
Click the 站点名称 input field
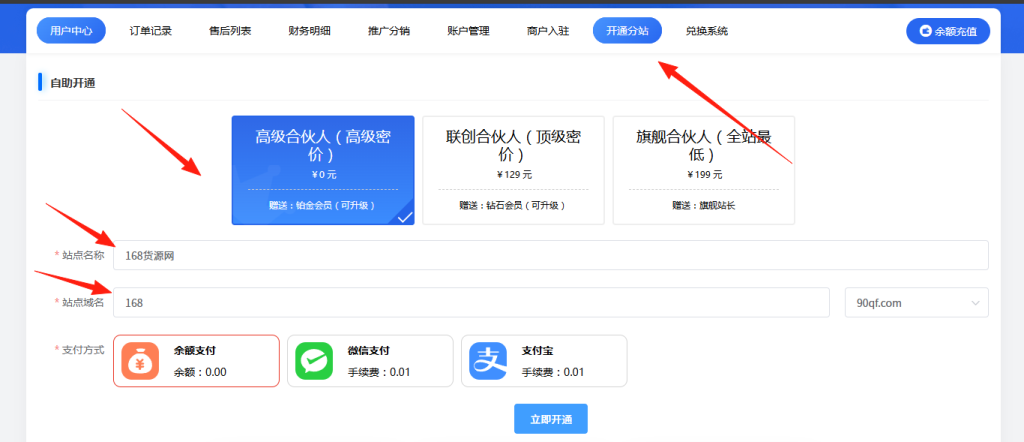[550, 255]
